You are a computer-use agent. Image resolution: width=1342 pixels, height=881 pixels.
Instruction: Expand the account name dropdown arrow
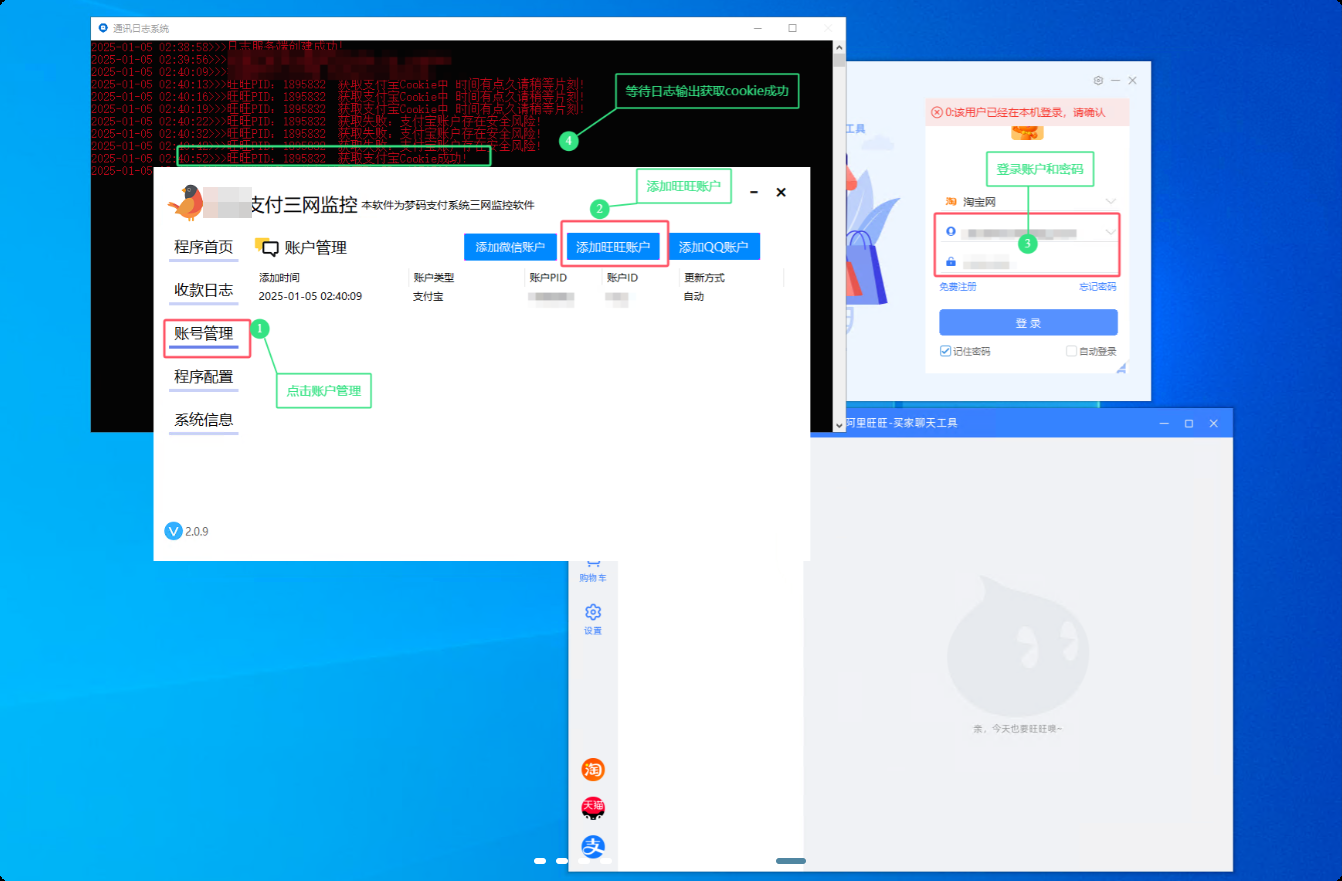1110,232
